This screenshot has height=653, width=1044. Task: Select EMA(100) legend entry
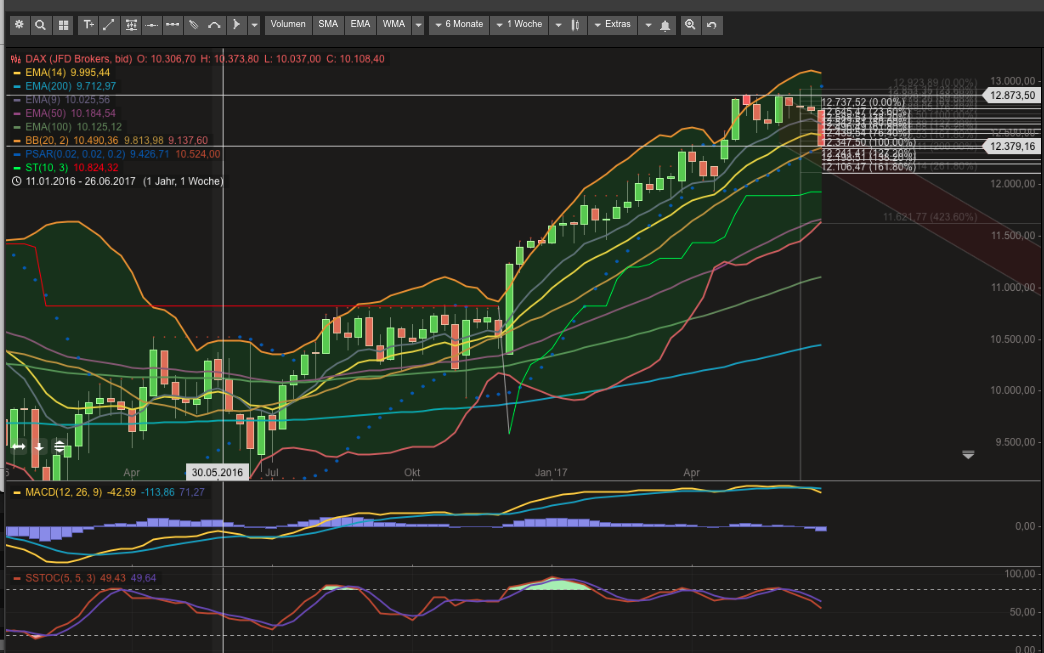pos(67,126)
